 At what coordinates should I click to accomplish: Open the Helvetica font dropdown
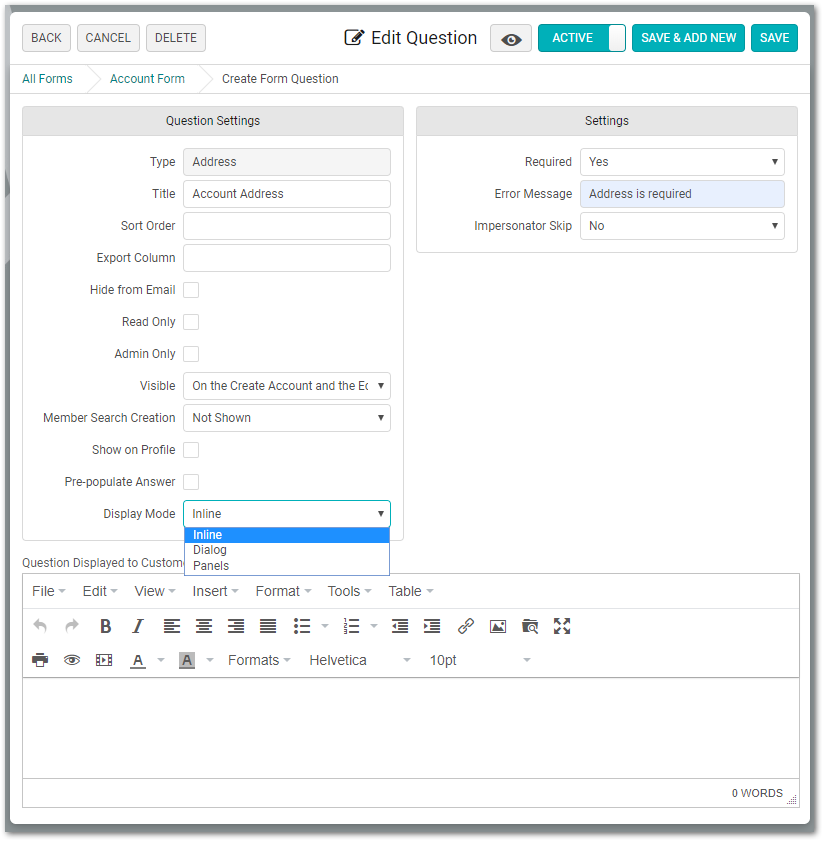click(x=359, y=660)
